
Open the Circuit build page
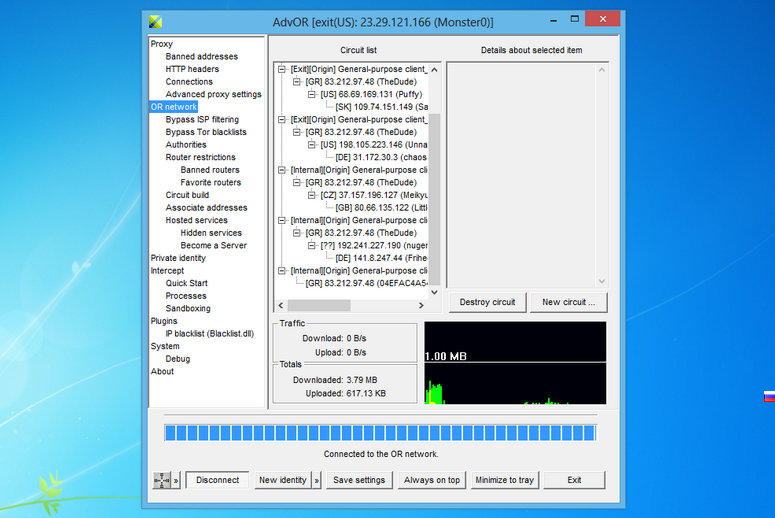click(187, 195)
